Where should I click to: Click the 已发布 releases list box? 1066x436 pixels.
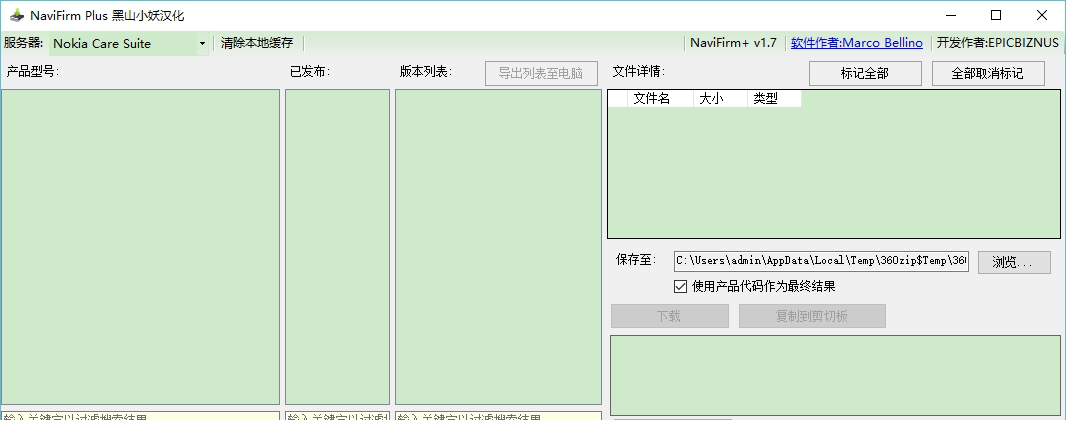click(337, 247)
